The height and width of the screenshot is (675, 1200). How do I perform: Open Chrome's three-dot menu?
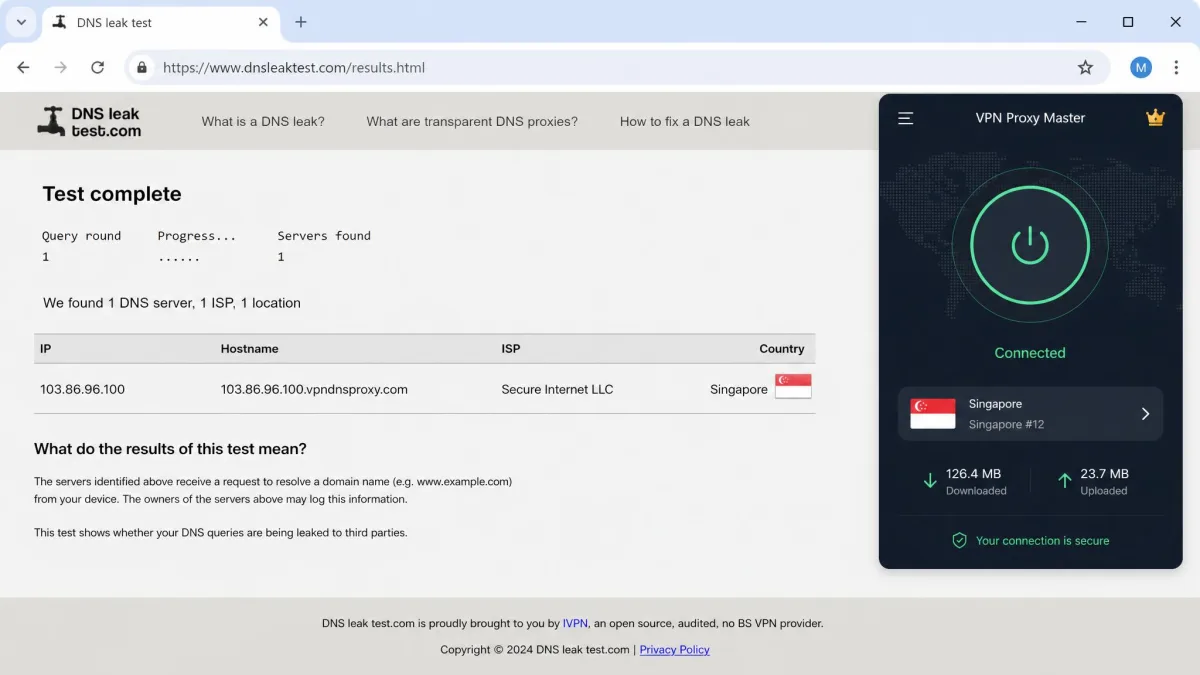[1176, 67]
